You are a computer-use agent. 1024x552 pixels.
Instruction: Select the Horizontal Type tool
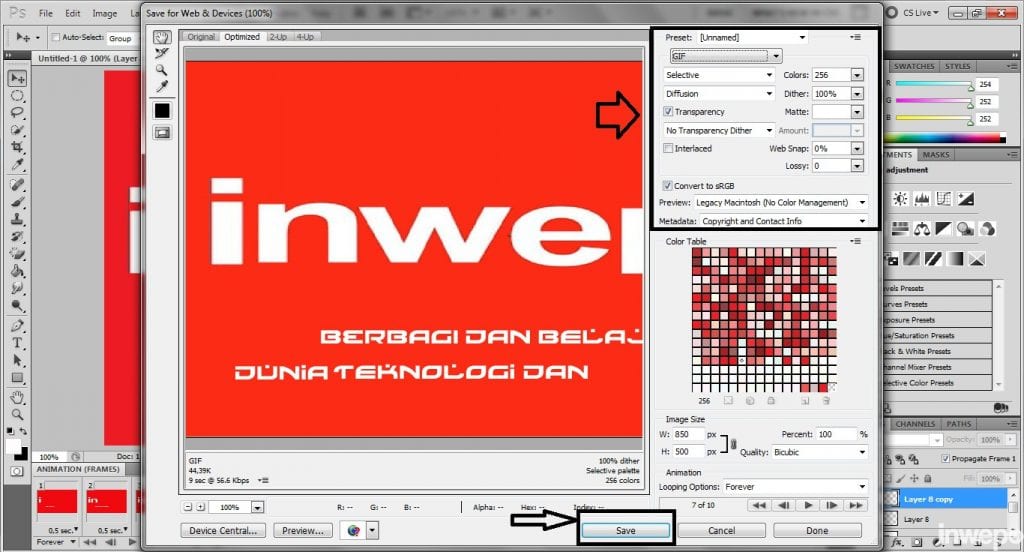18,342
